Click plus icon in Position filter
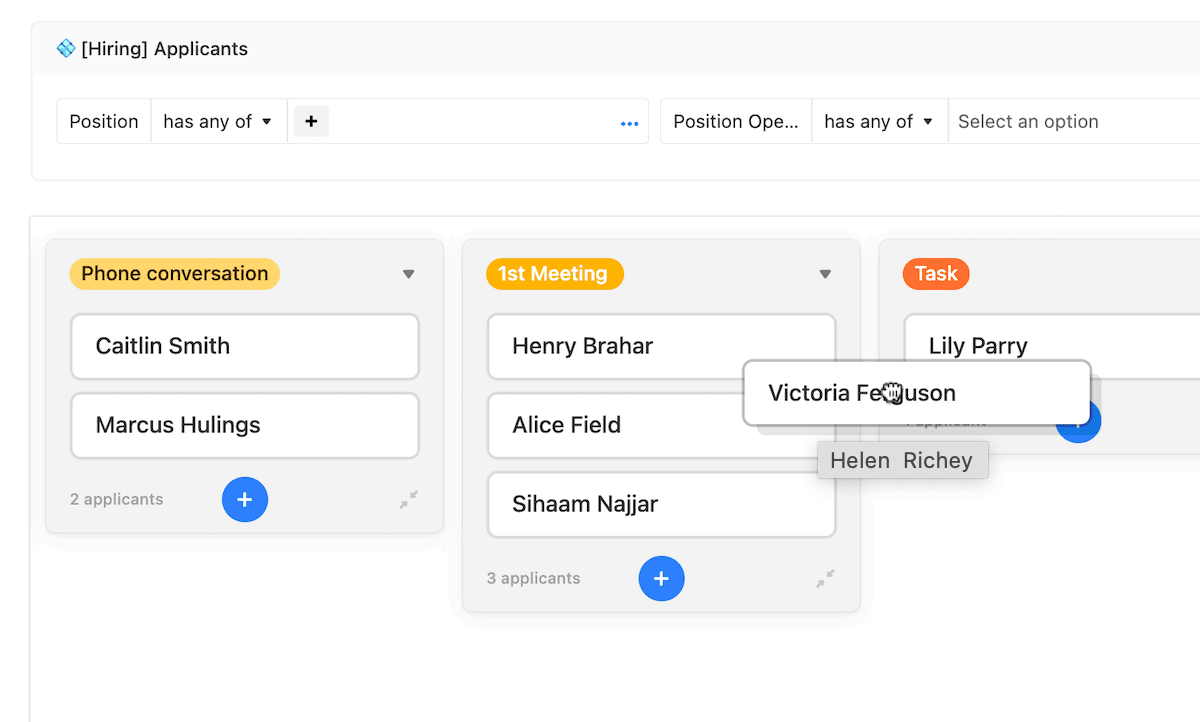The width and height of the screenshot is (1200, 722). coord(311,121)
